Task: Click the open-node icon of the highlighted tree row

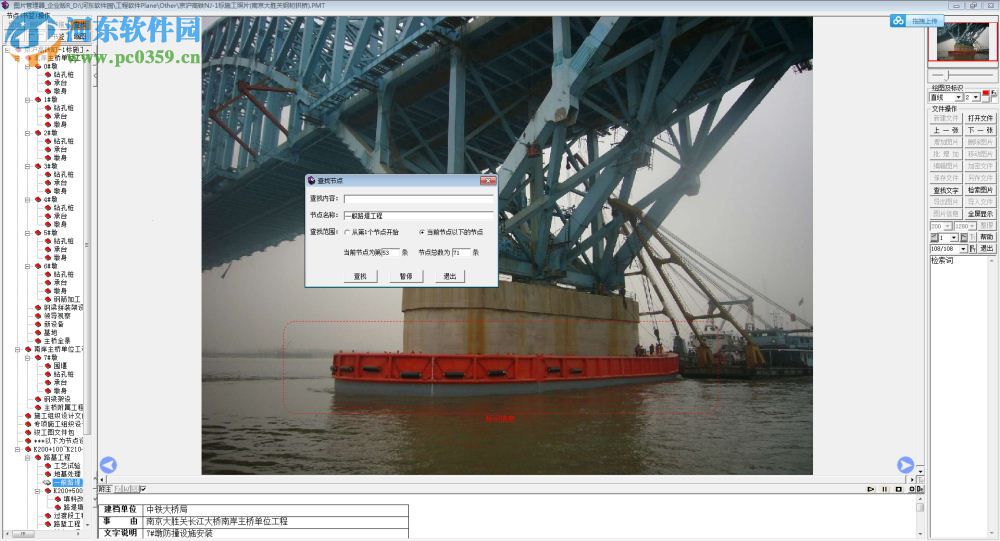Action: coord(47,482)
